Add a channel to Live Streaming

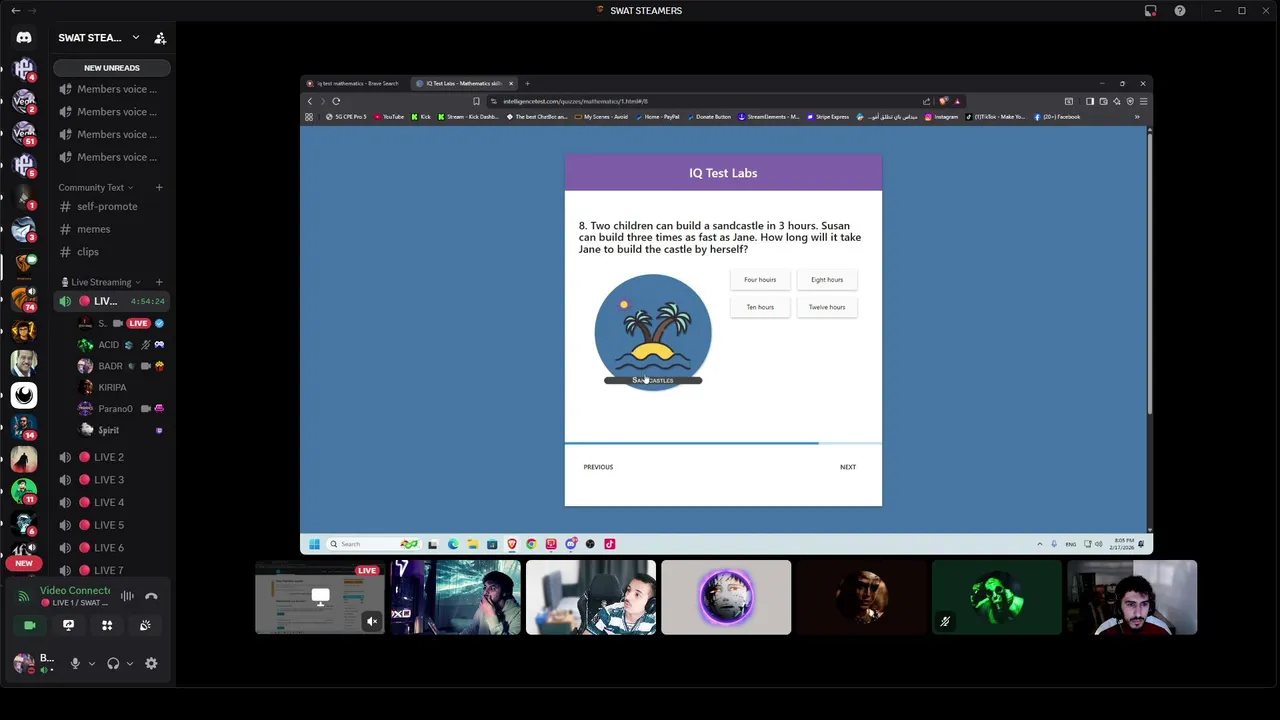(159, 282)
